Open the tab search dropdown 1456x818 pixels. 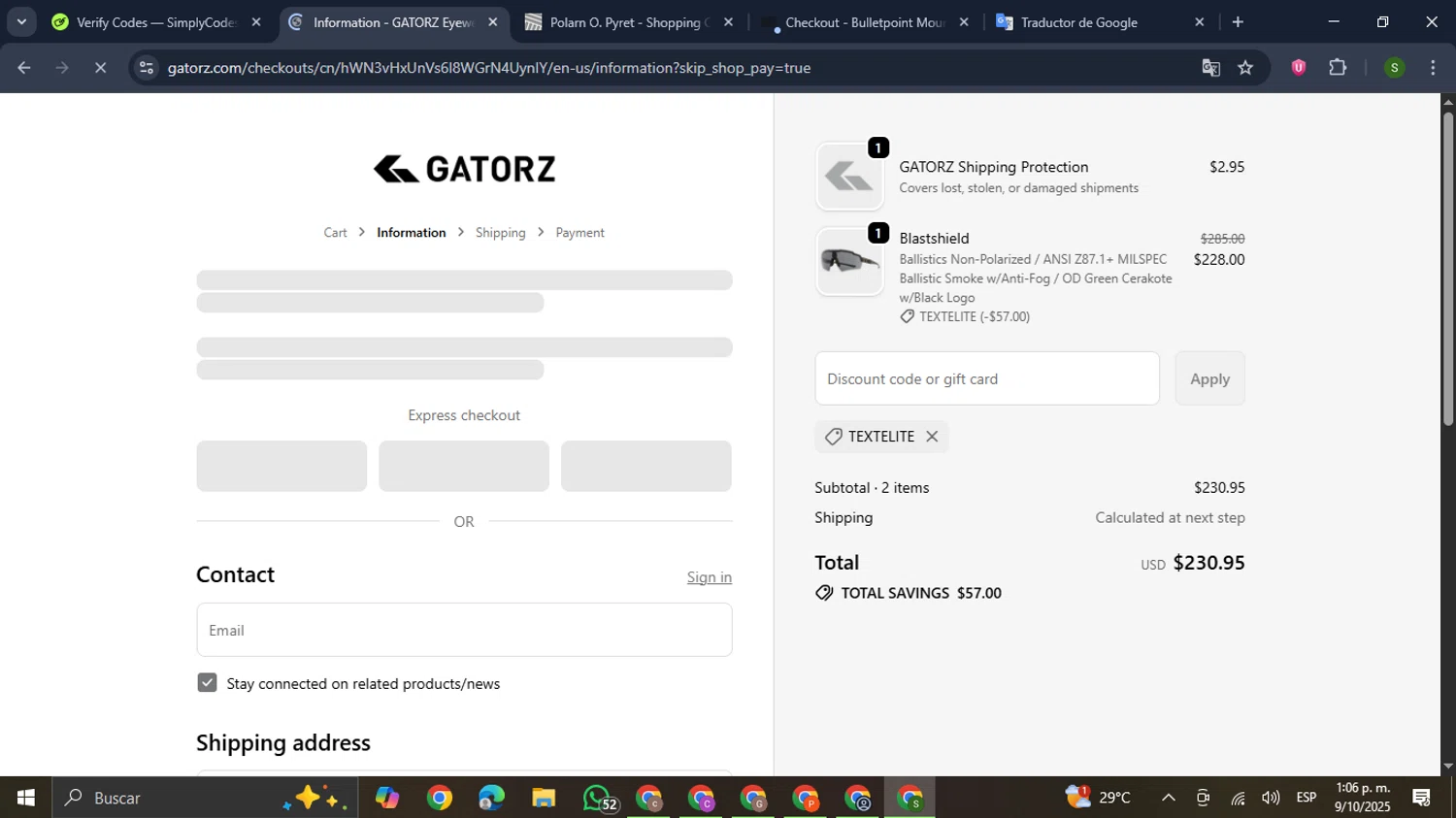tap(21, 22)
